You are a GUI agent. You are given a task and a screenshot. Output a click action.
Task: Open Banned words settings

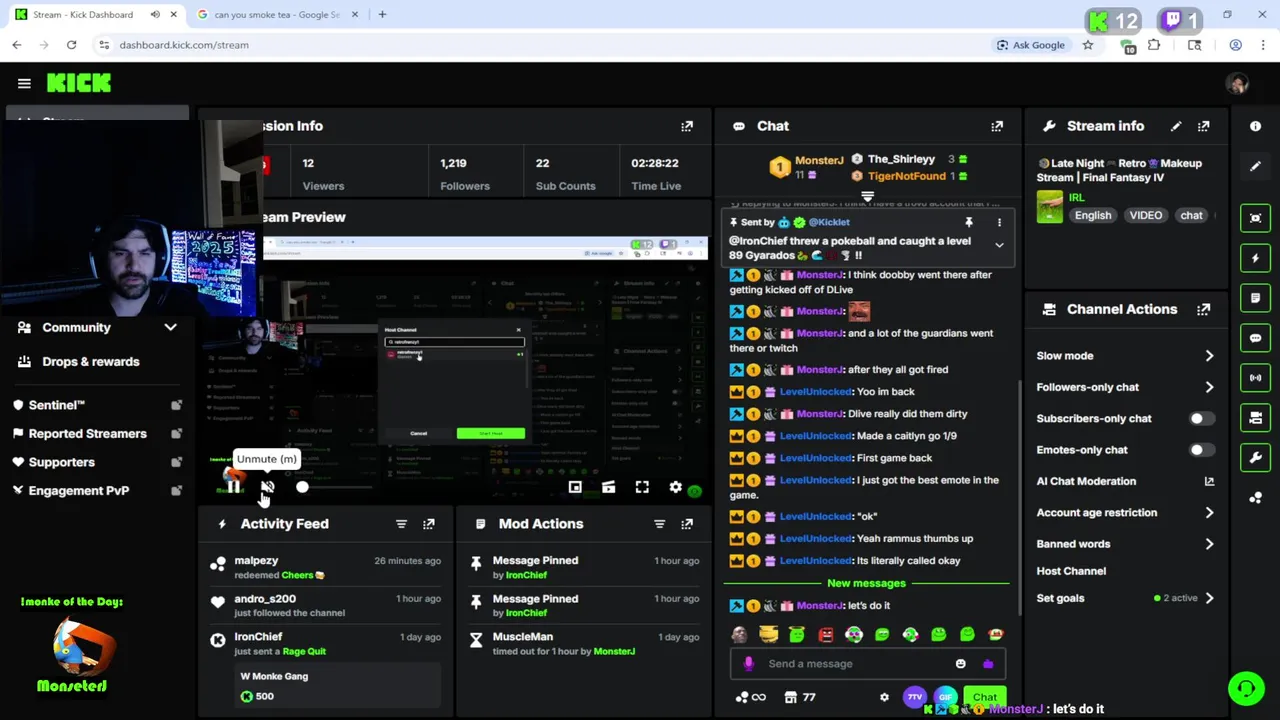point(1125,544)
